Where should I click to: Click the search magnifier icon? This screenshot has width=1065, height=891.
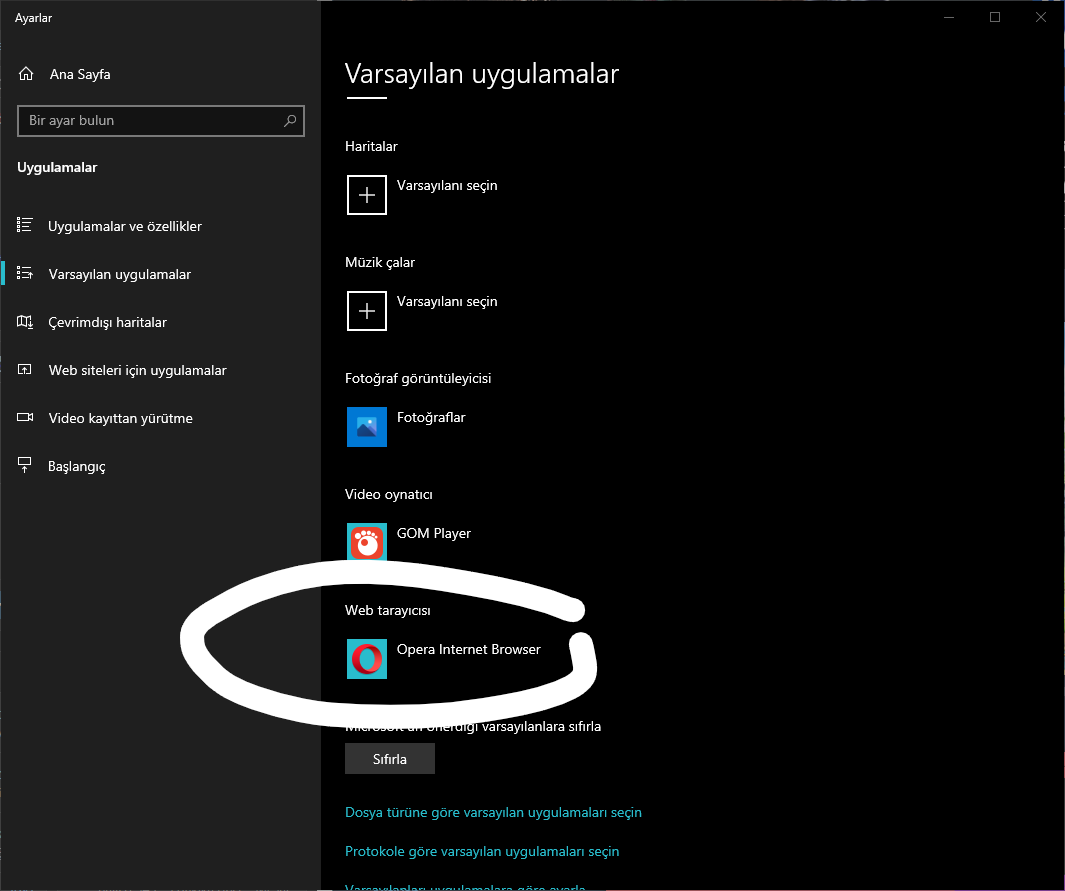[290, 121]
